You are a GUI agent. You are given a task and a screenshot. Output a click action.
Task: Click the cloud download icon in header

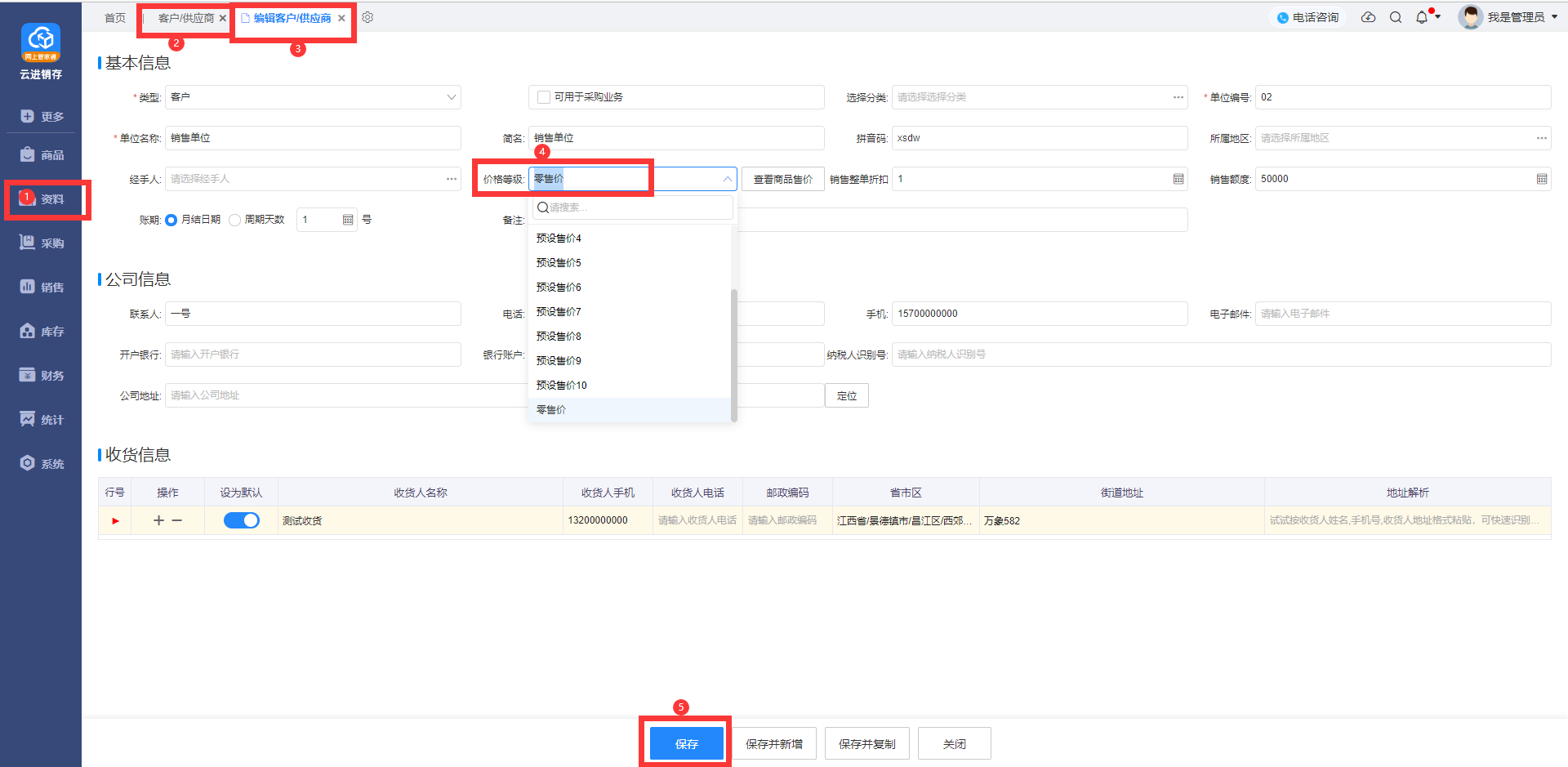1368,17
